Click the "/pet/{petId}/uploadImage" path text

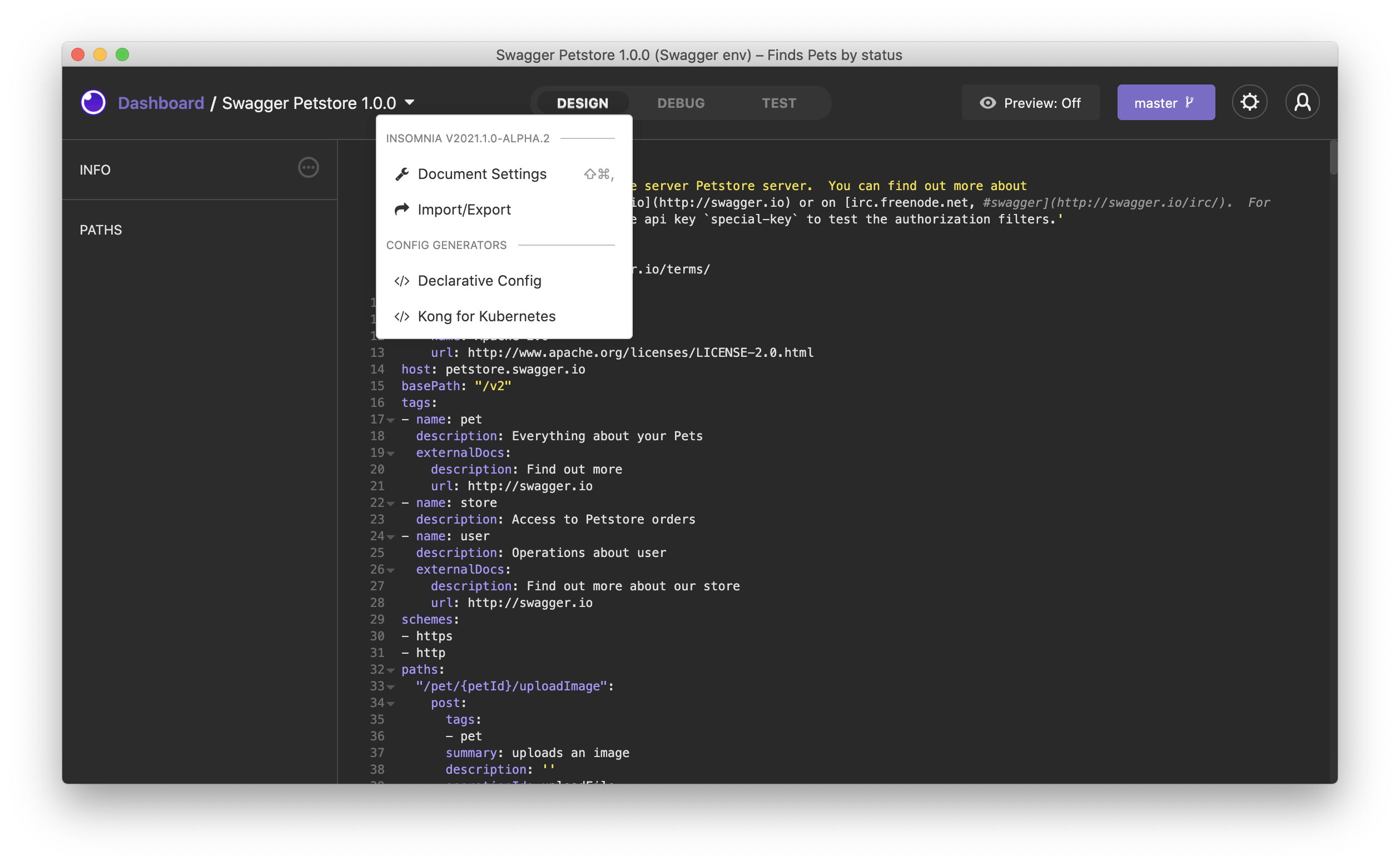point(511,686)
